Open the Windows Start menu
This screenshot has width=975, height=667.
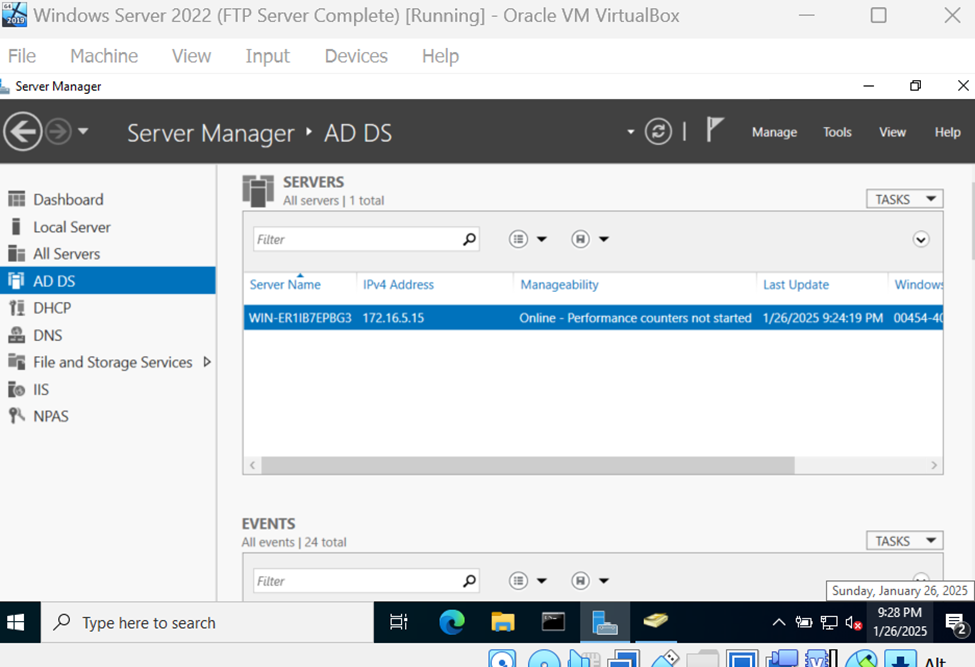click(16, 622)
